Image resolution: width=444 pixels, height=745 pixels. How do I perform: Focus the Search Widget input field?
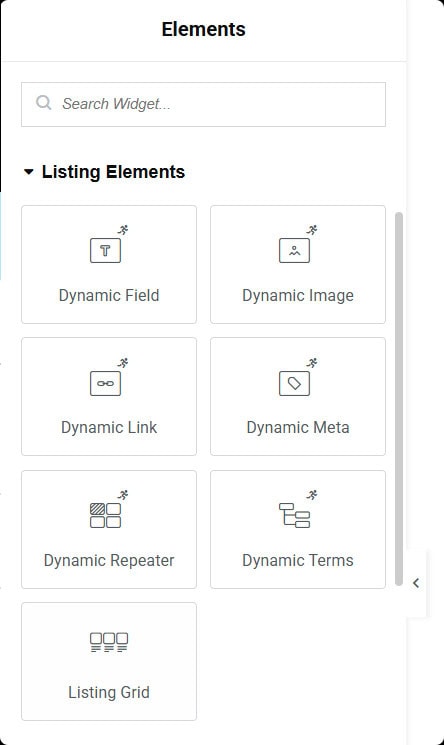point(203,105)
